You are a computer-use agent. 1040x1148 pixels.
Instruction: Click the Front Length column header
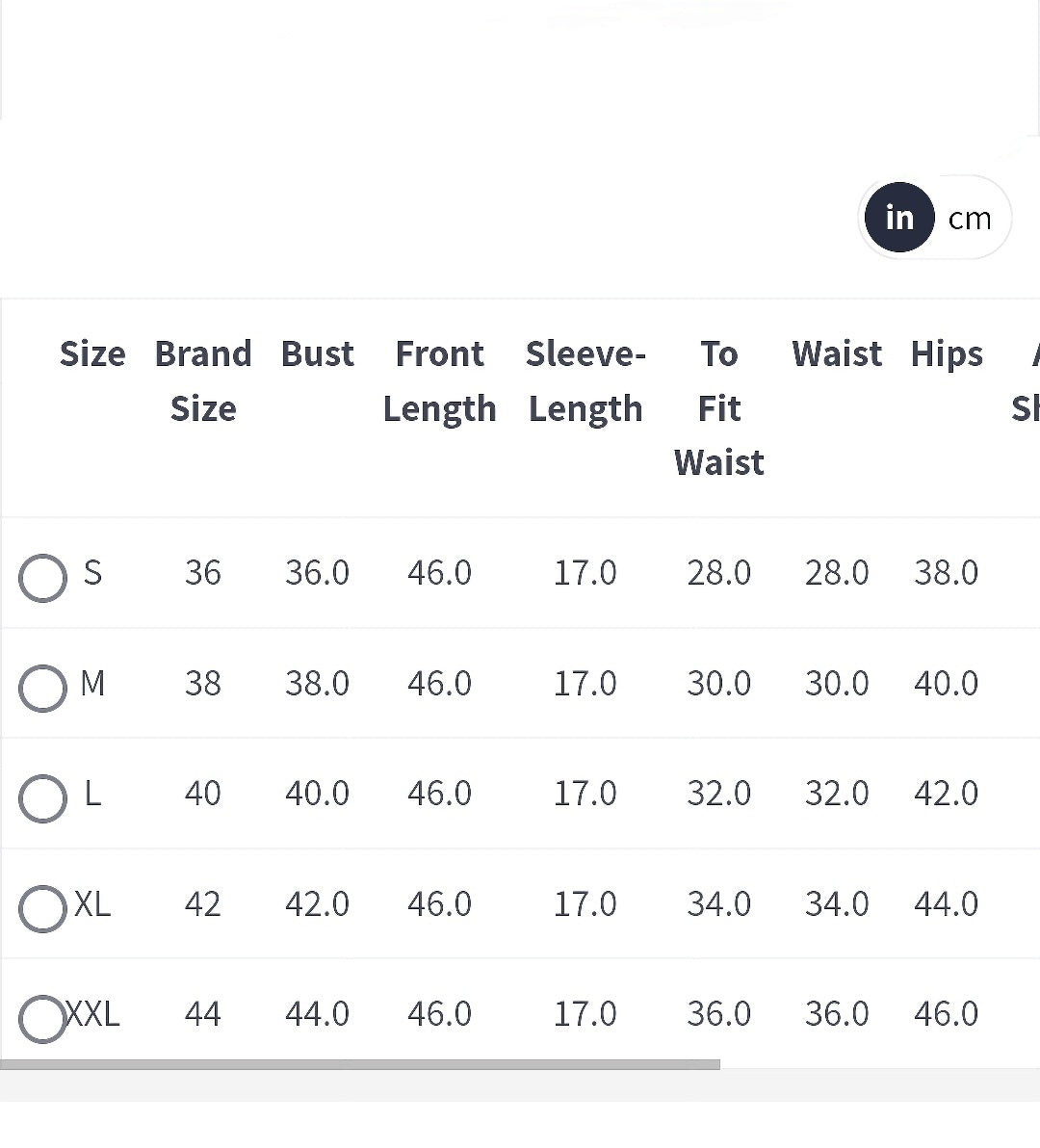pos(440,380)
